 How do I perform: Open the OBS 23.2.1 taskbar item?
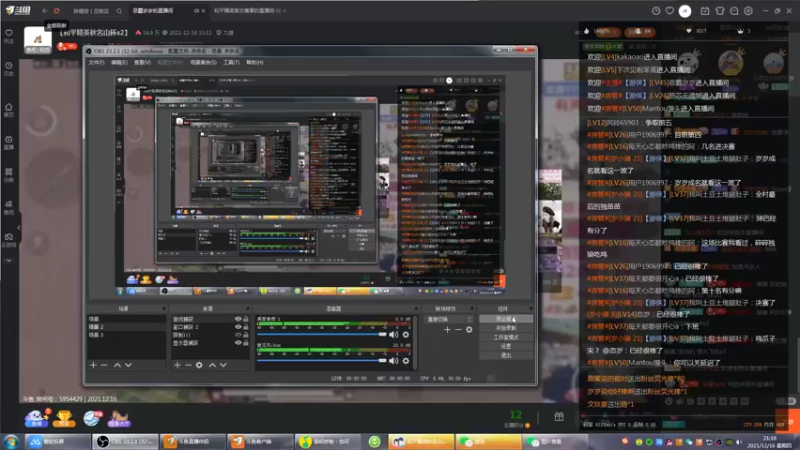point(126,442)
